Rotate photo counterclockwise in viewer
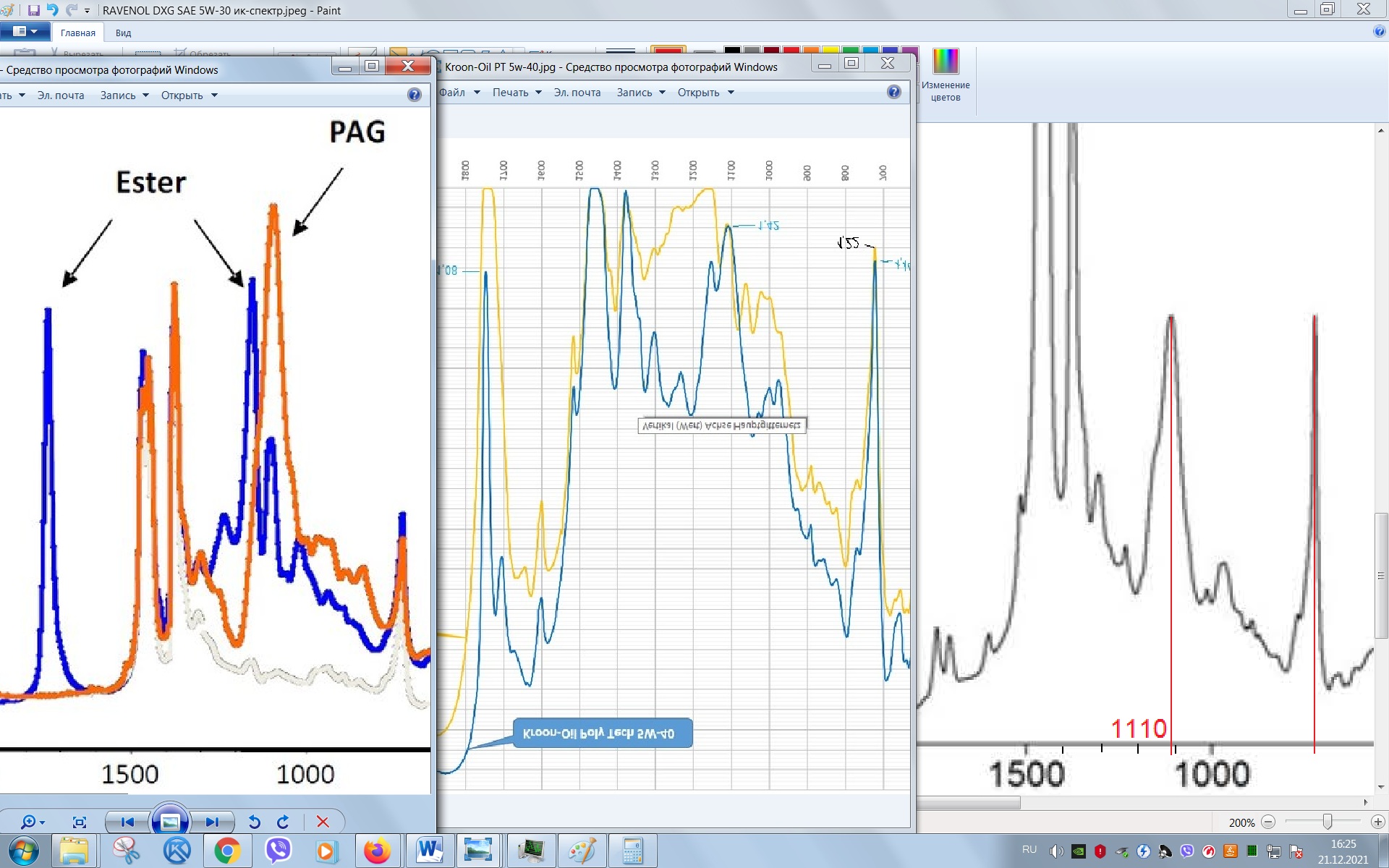Screen dimensions: 1389x868 tap(254, 822)
